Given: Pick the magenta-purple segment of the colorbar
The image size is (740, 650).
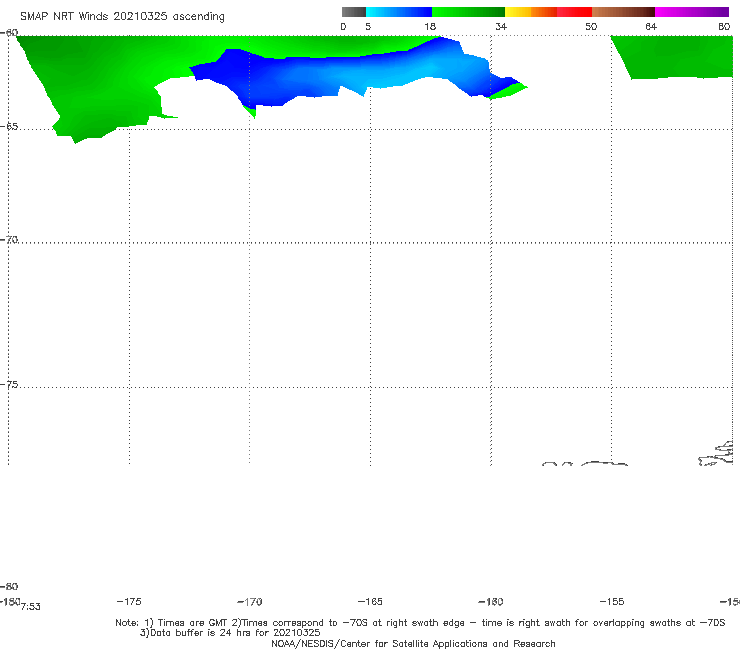Looking at the screenshot, I should (x=692, y=12).
